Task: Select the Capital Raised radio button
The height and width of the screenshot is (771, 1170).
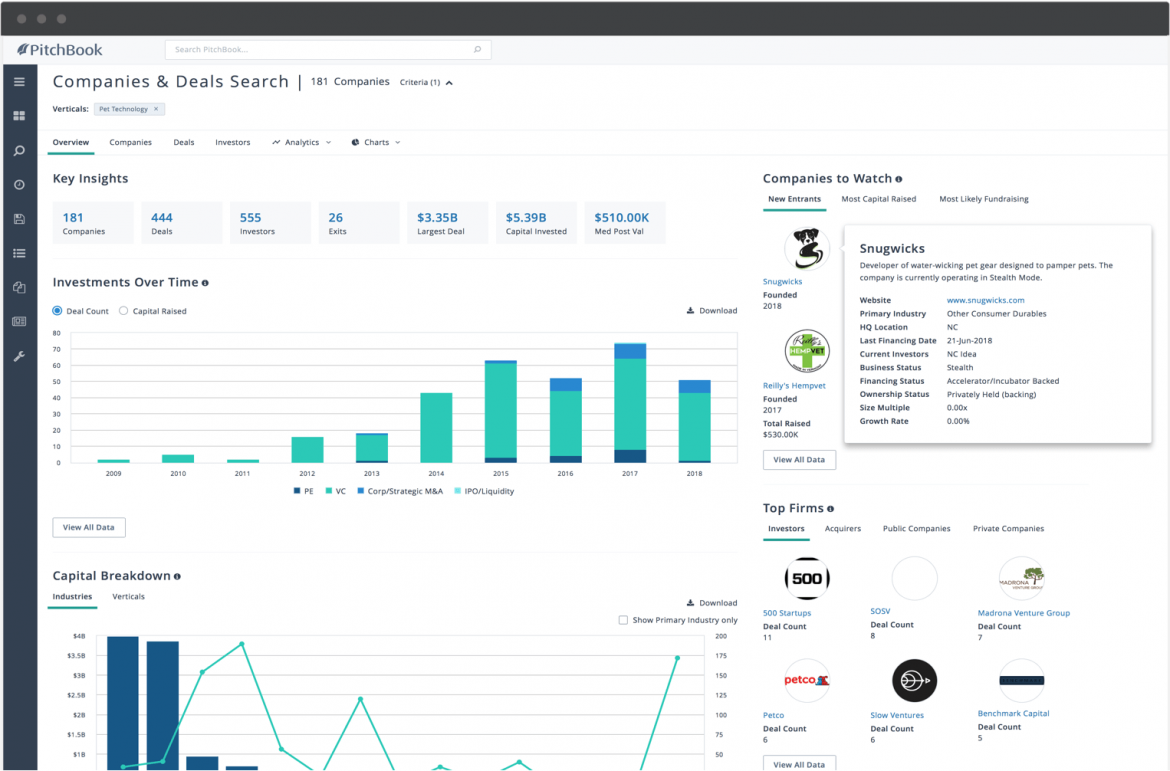Action: pos(124,311)
